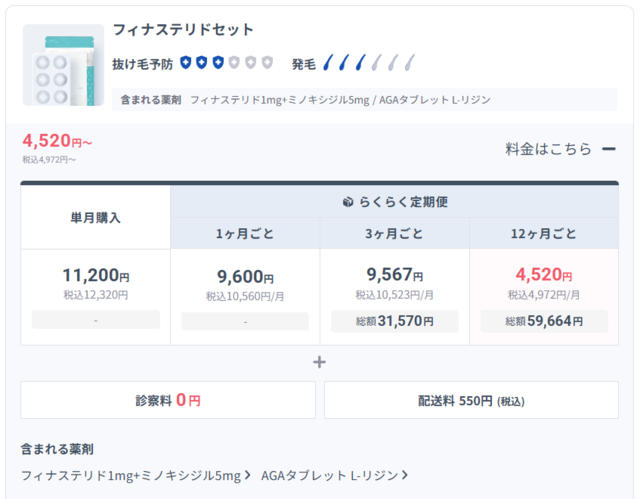This screenshot has height=499, width=640.
Task: Click the last gray shield rating icon
Action: (267, 63)
